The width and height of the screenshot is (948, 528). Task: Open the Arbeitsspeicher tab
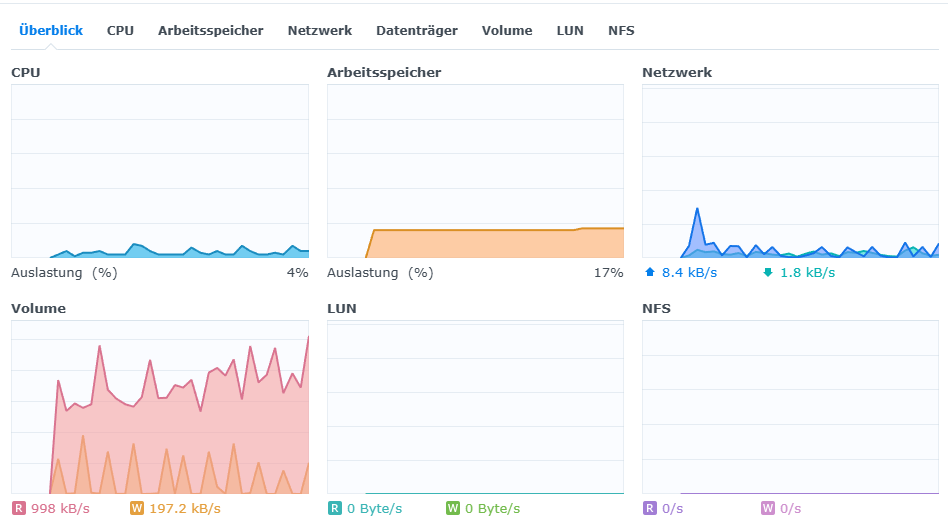pyautogui.click(x=210, y=30)
